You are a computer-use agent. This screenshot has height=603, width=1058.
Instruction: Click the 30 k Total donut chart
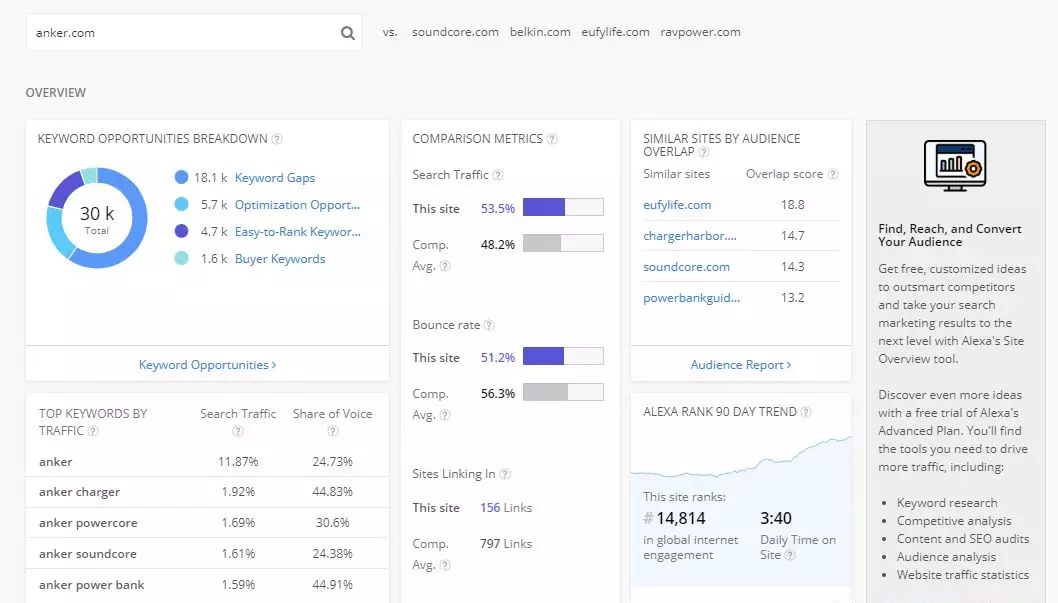[x=97, y=218]
